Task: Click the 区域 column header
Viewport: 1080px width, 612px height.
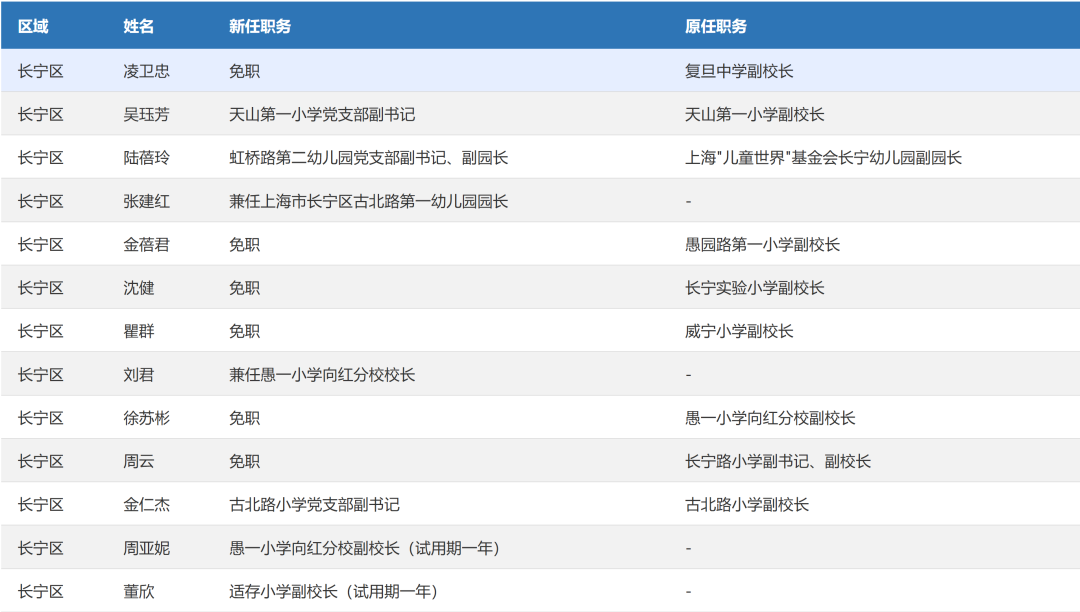Action: pos(33,26)
